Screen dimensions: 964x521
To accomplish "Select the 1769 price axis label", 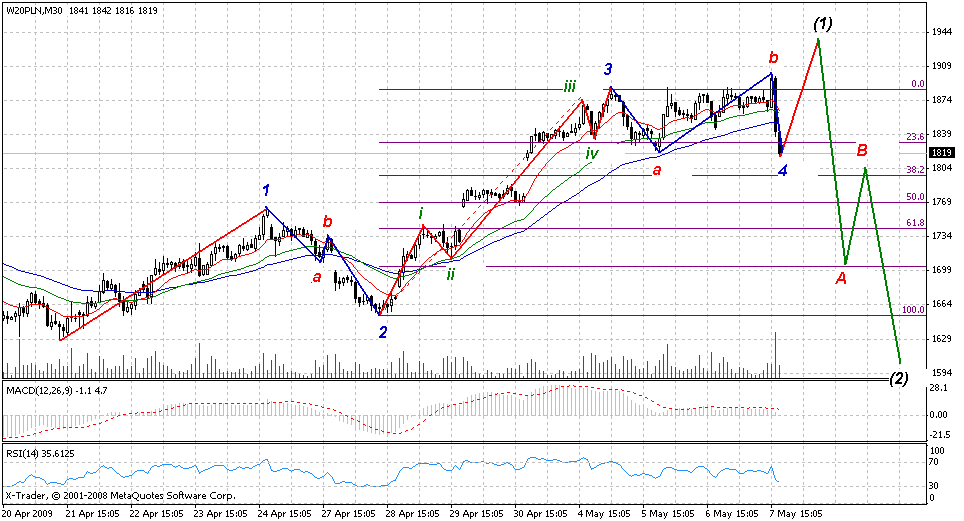I will pos(941,202).
